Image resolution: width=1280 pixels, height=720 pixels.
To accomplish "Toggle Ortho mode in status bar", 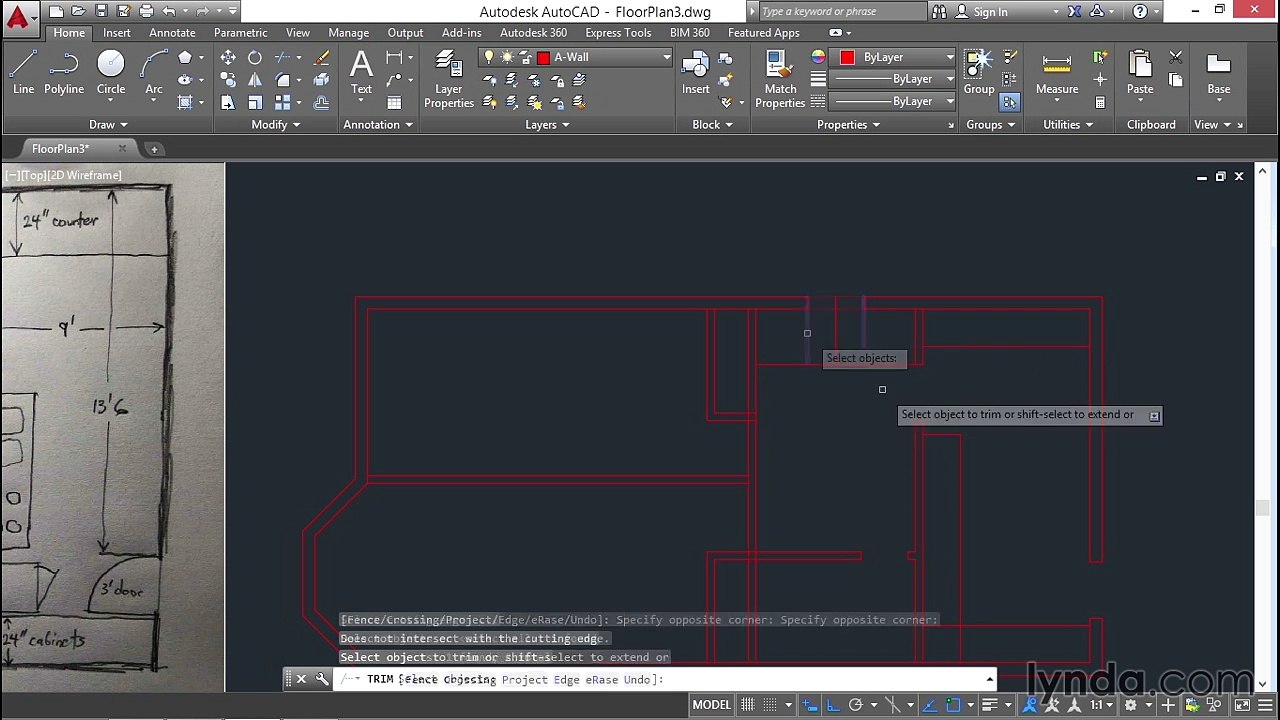I will tap(832, 705).
